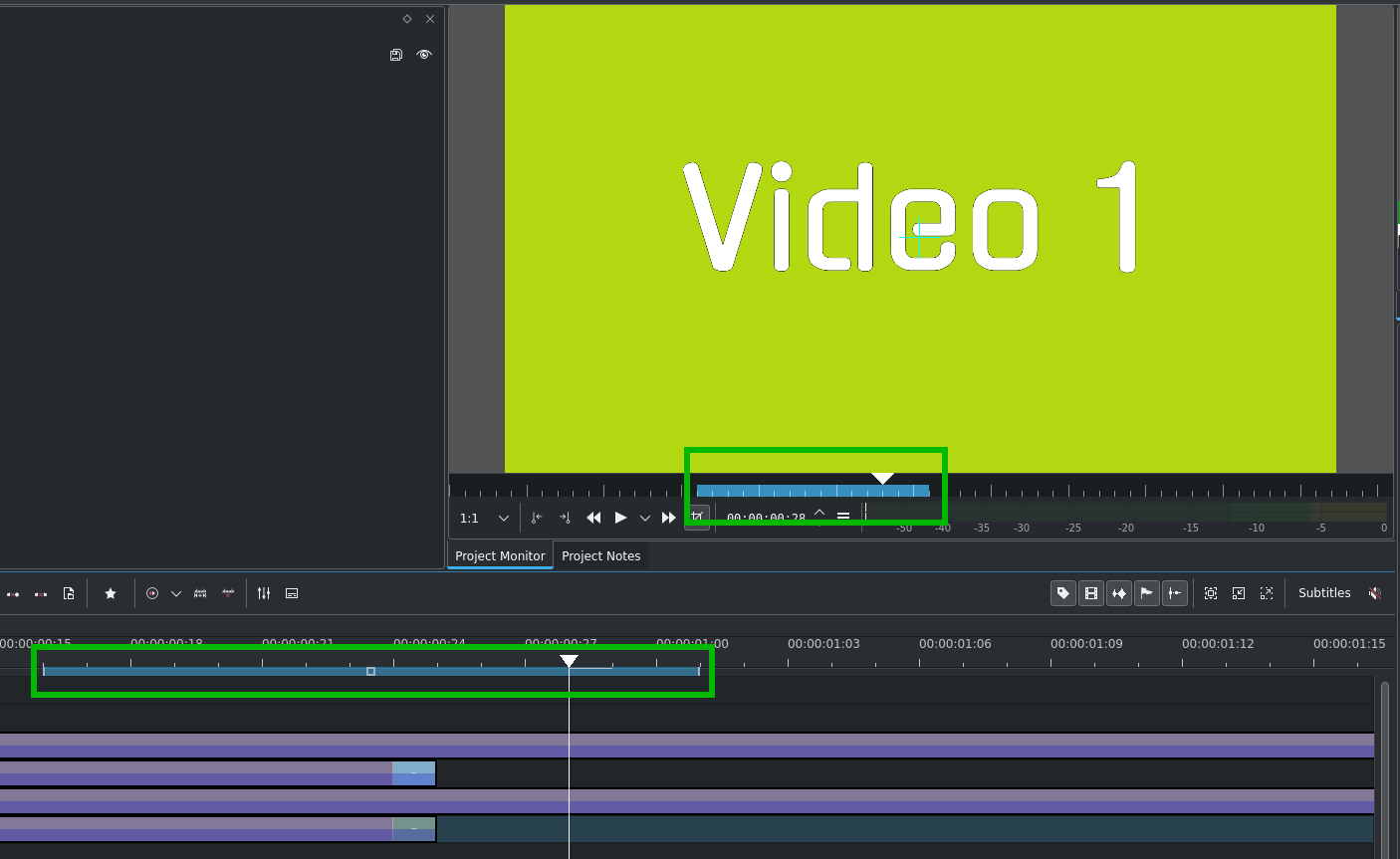Toggle the show tags button

tap(1063, 593)
